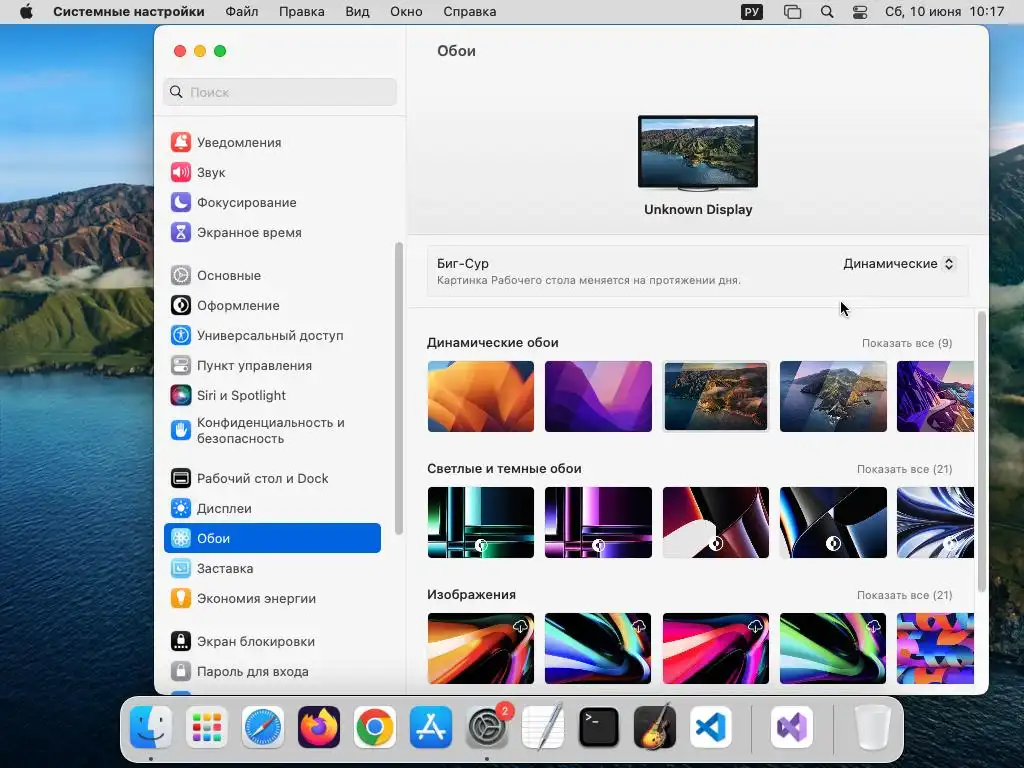Viewport: 1024px width, 768px height.
Task: Open the Справка menu
Action: point(470,12)
